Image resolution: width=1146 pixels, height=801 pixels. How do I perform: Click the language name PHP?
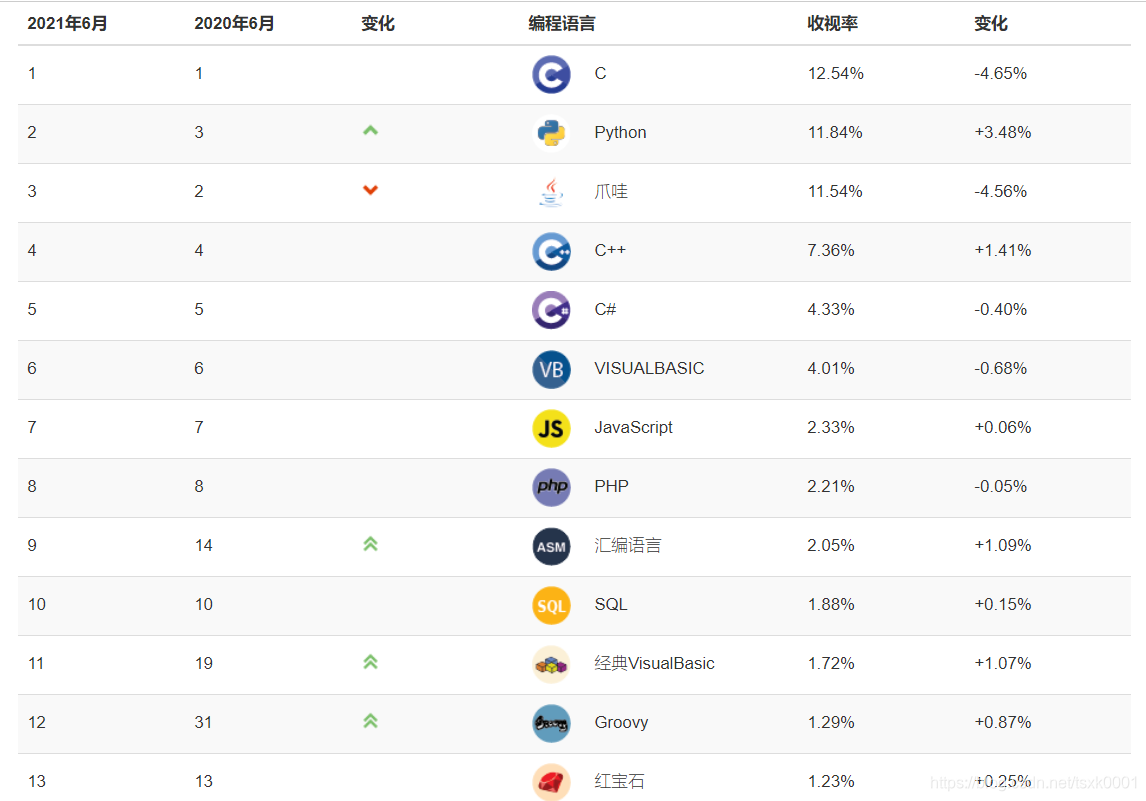(x=612, y=487)
